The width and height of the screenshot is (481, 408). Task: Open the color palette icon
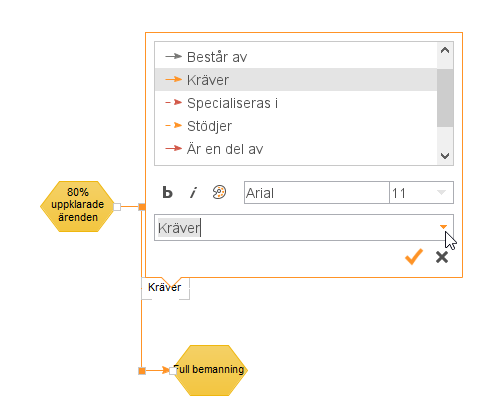pyautogui.click(x=219, y=192)
